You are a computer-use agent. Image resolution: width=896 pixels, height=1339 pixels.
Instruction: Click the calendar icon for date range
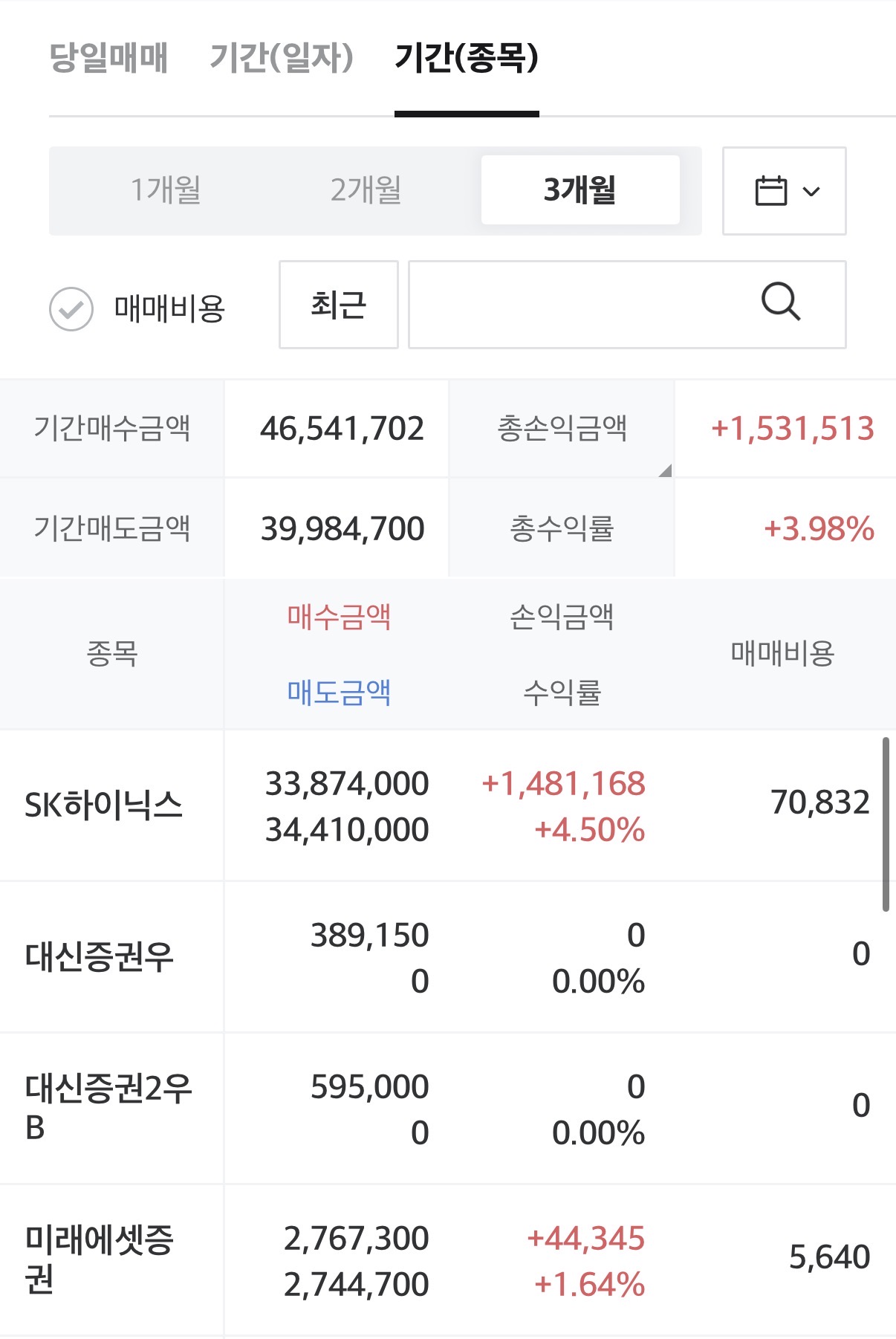[x=770, y=191]
